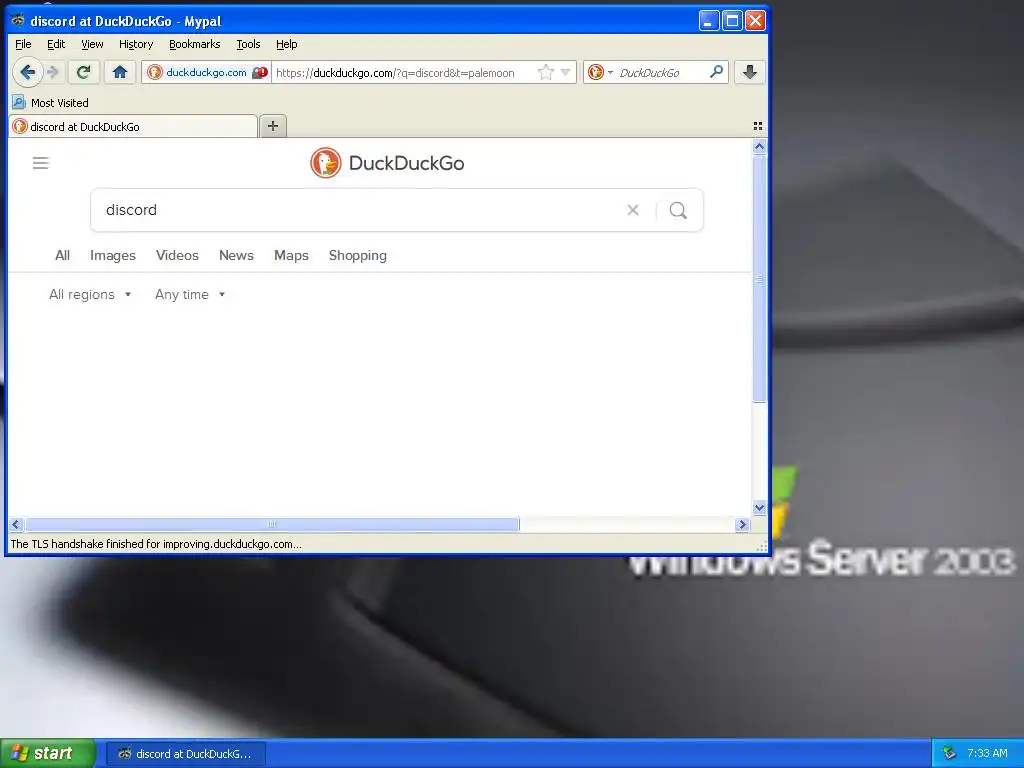This screenshot has height=768, width=1024.
Task: Select the discord at DuckDuckGo tab
Action: pyautogui.click(x=133, y=126)
